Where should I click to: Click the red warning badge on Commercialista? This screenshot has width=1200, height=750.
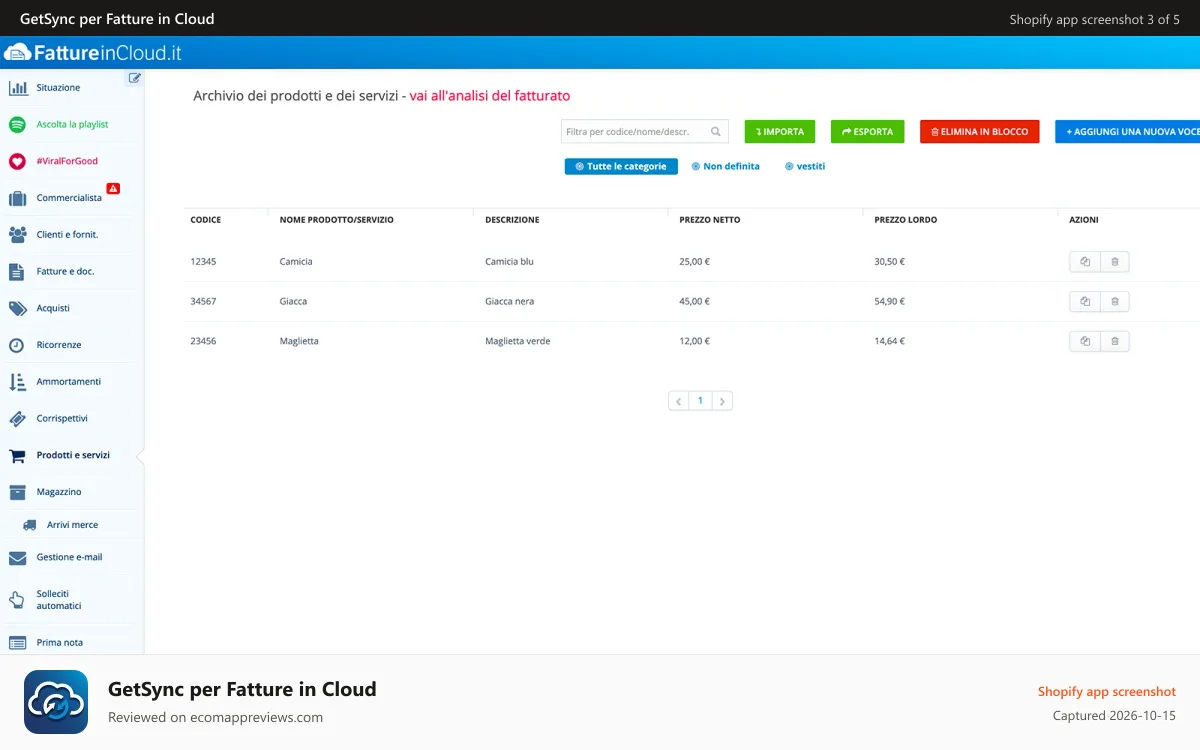click(x=113, y=188)
